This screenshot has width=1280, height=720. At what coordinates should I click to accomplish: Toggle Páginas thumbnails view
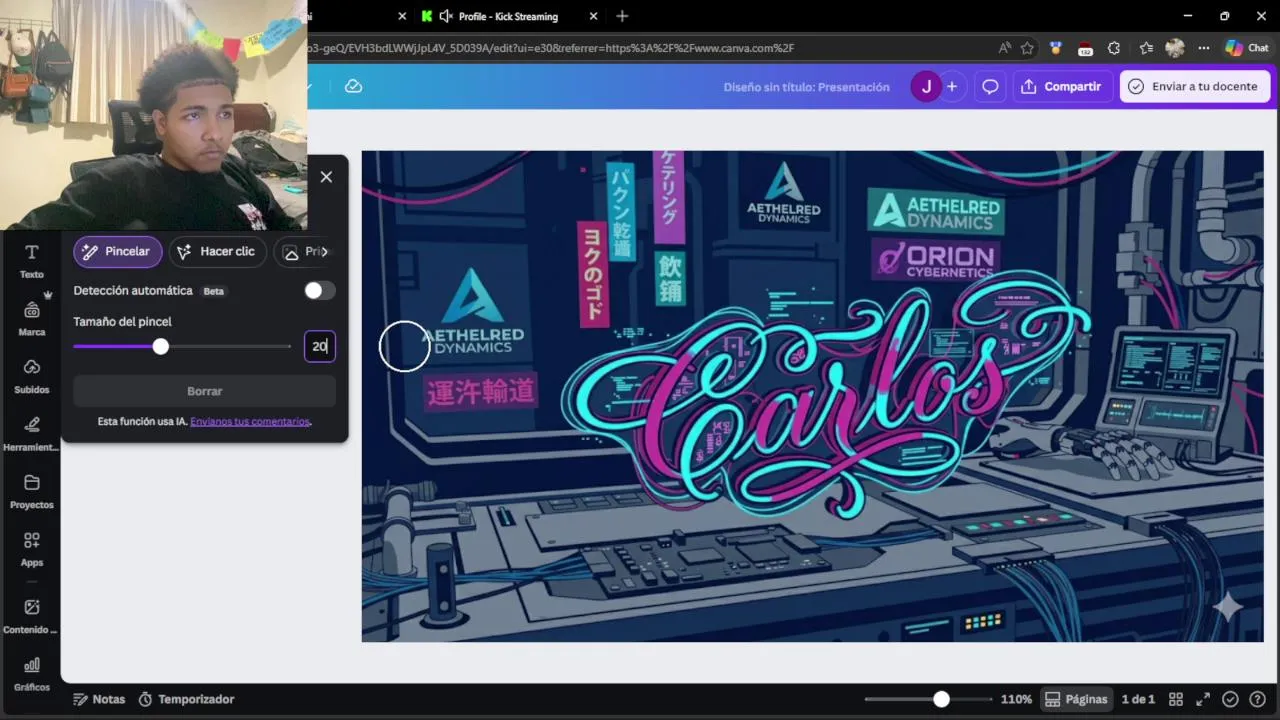[x=1076, y=699]
